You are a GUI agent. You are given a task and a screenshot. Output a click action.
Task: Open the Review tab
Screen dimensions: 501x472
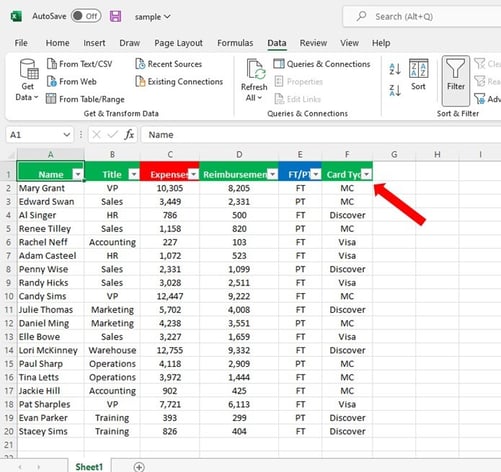coord(313,43)
